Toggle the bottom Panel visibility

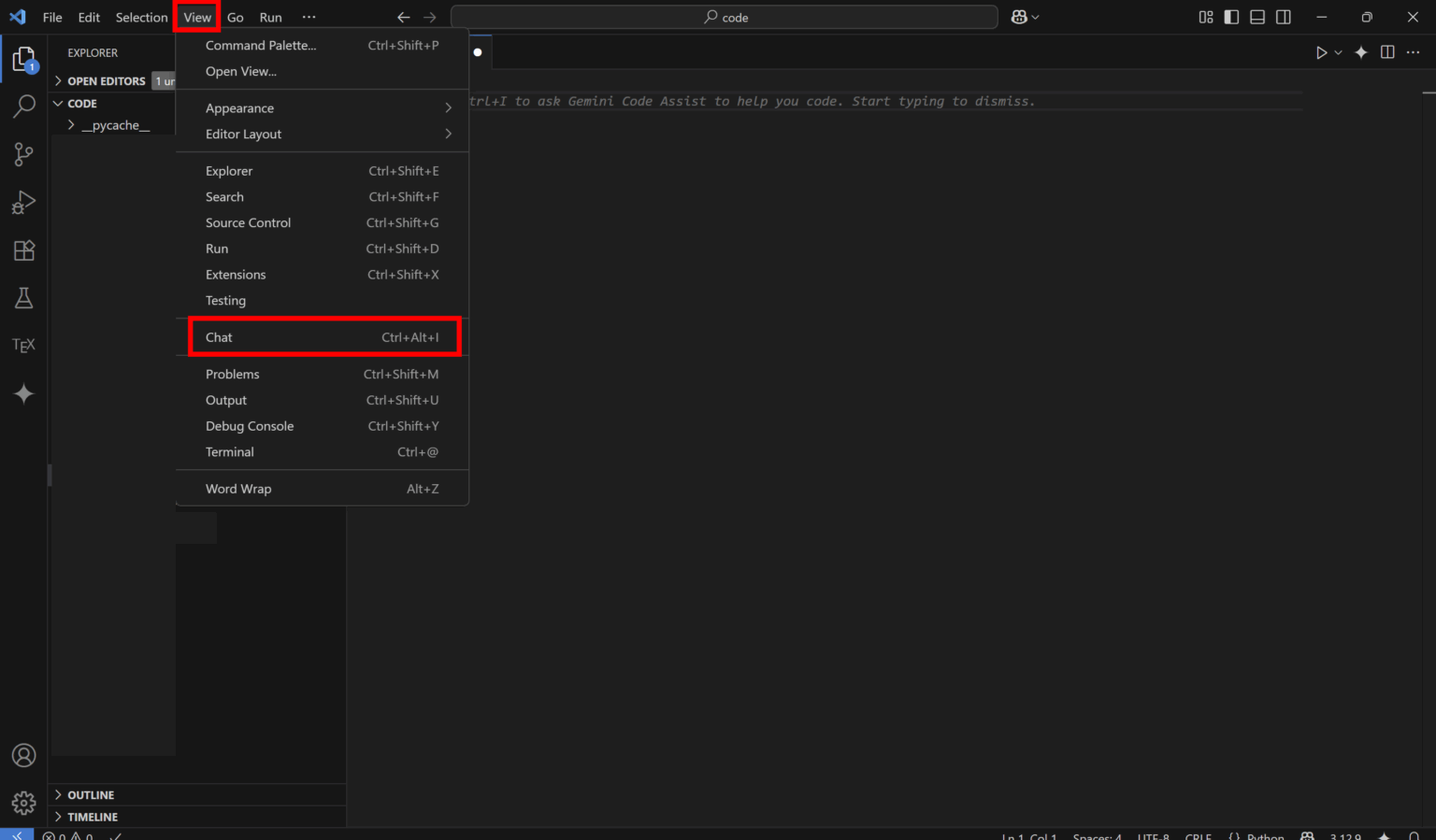pos(1257,16)
